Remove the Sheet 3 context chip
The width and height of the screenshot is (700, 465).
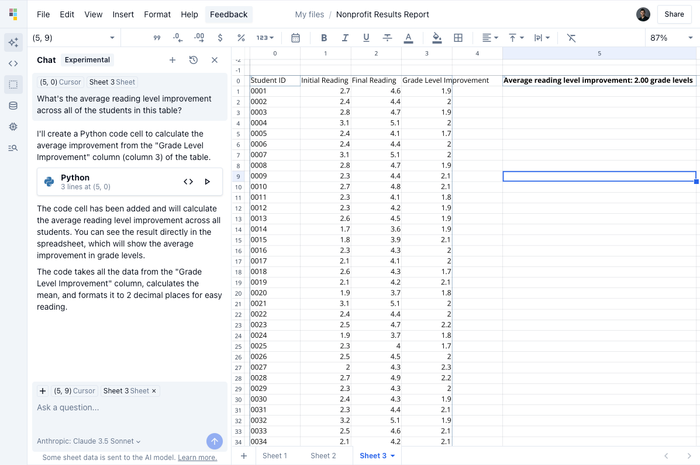tap(154, 391)
